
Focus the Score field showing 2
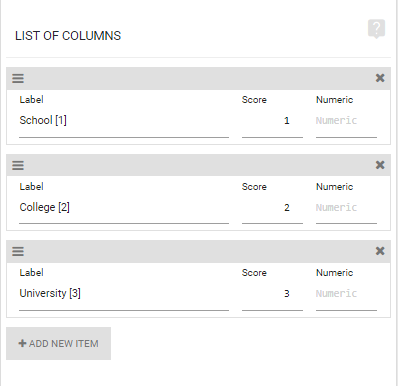tap(272, 207)
